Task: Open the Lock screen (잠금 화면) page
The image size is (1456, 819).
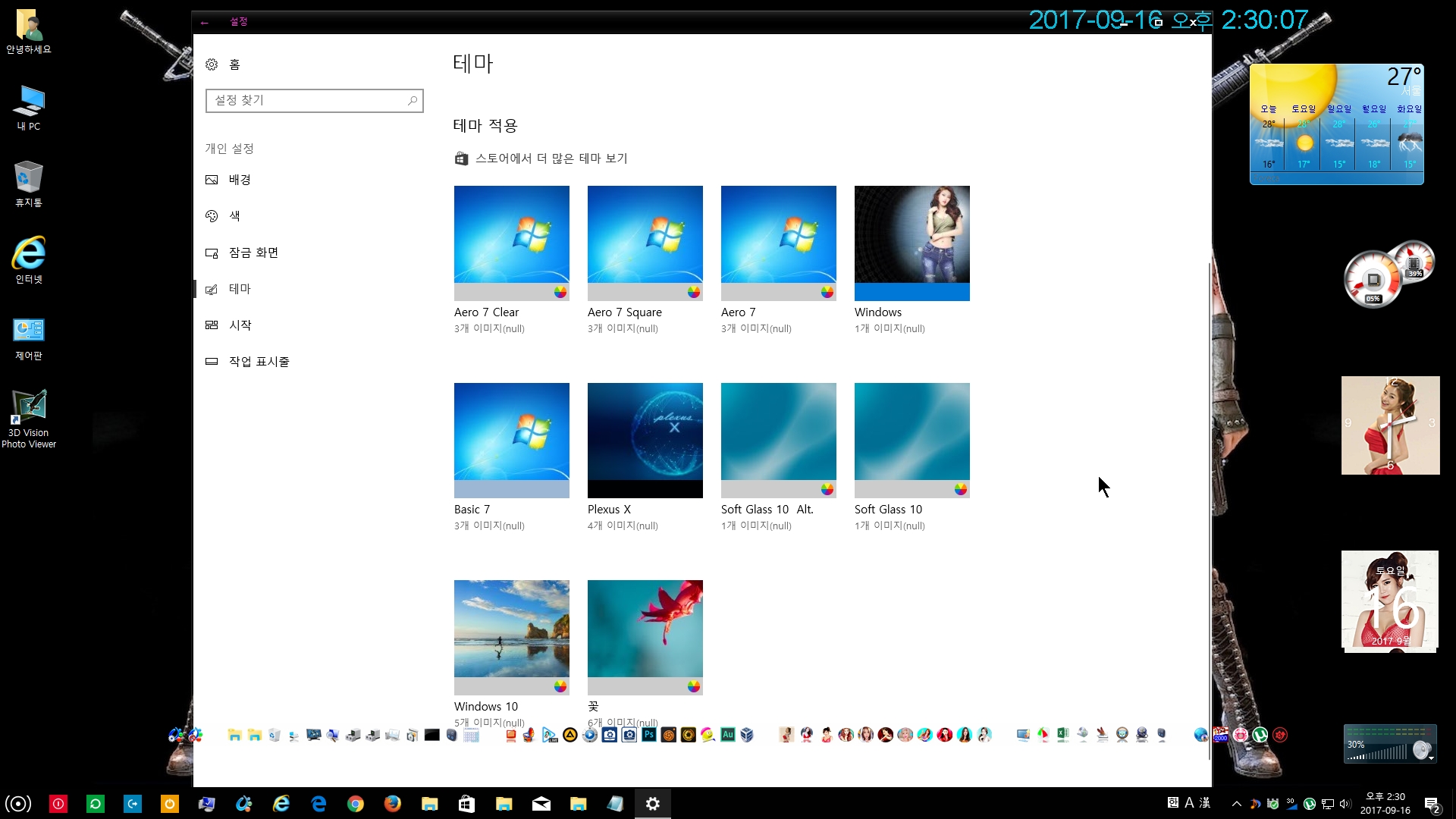Action: (x=242, y=253)
